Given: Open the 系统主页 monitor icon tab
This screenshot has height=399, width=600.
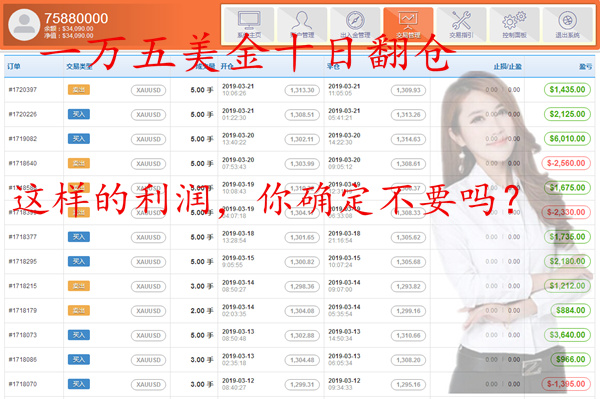Looking at the screenshot, I should coord(249,25).
